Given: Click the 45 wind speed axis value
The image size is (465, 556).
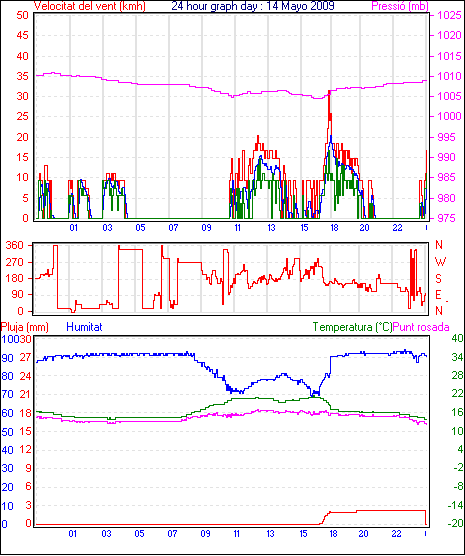Looking at the screenshot, I should point(22,35).
